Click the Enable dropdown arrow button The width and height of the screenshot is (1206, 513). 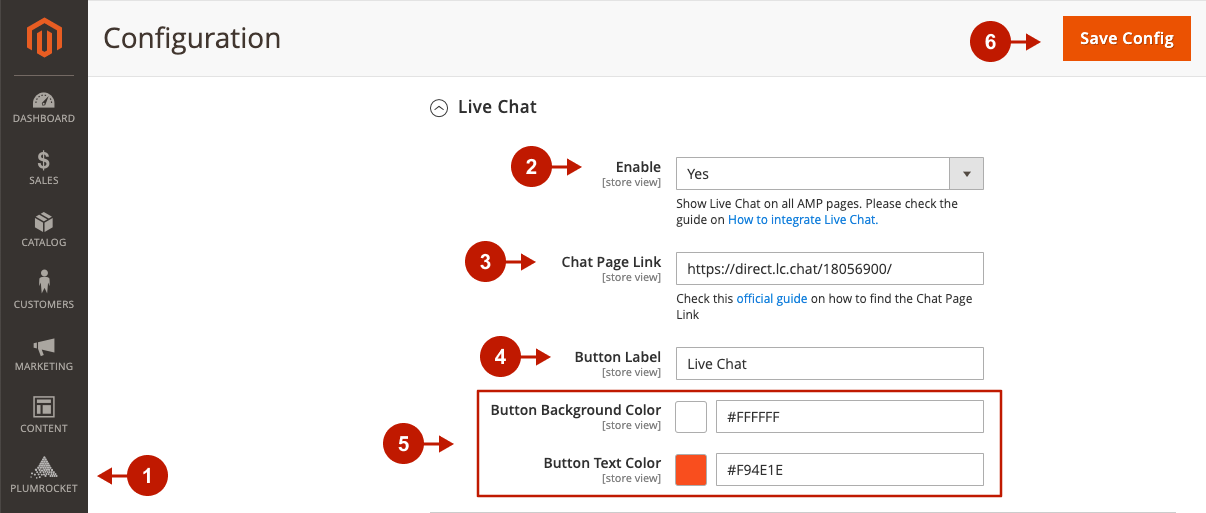966,174
